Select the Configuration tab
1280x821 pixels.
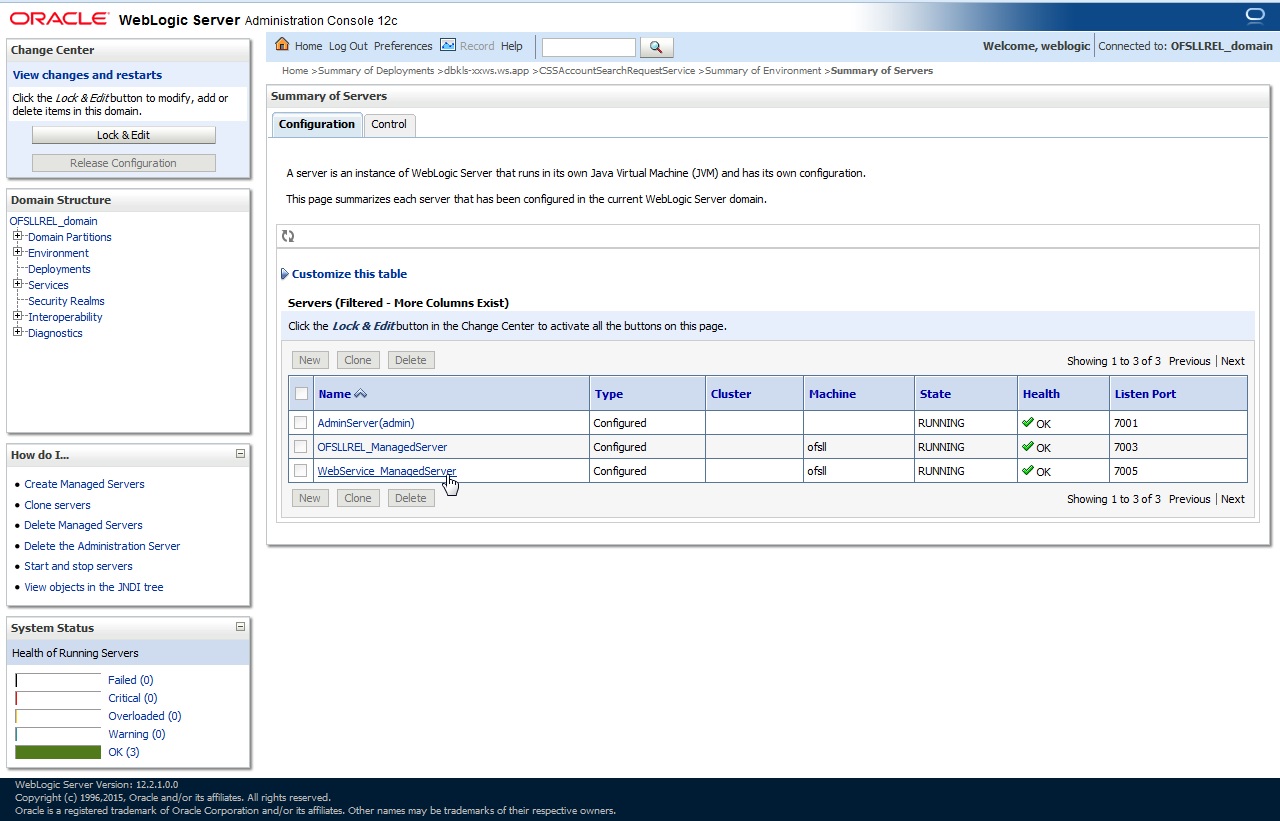pyautogui.click(x=317, y=124)
